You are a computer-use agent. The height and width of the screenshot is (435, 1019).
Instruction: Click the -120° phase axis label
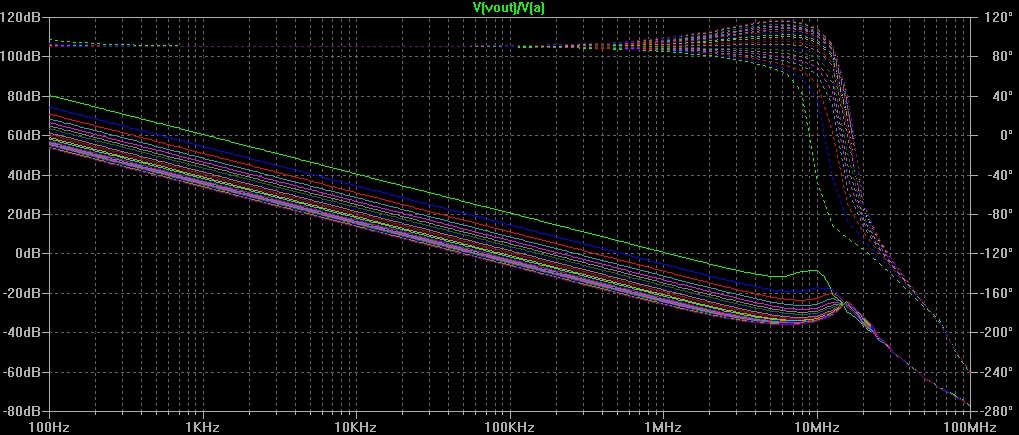[x=994, y=254]
